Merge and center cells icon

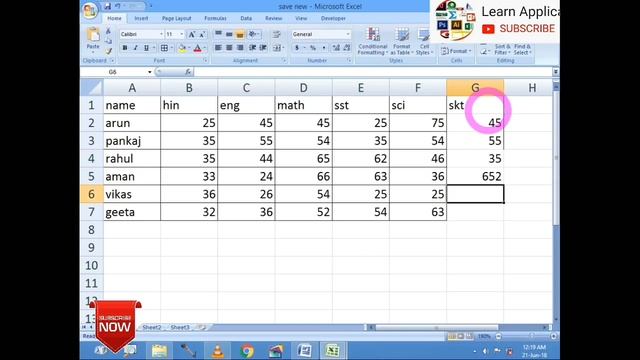click(x=277, y=48)
